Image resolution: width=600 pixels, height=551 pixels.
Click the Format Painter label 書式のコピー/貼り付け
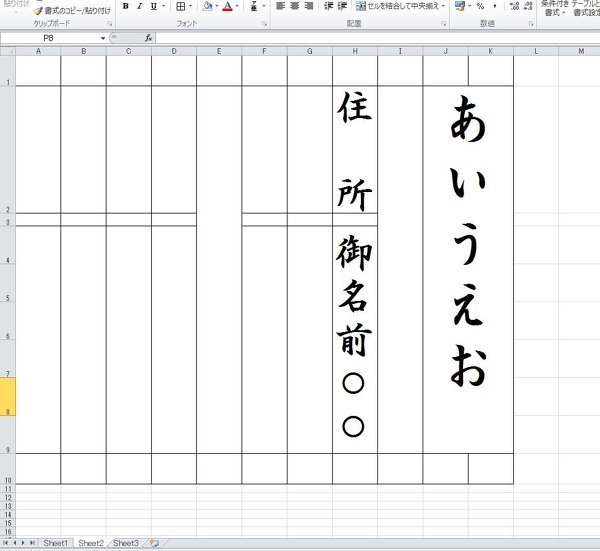coord(77,11)
